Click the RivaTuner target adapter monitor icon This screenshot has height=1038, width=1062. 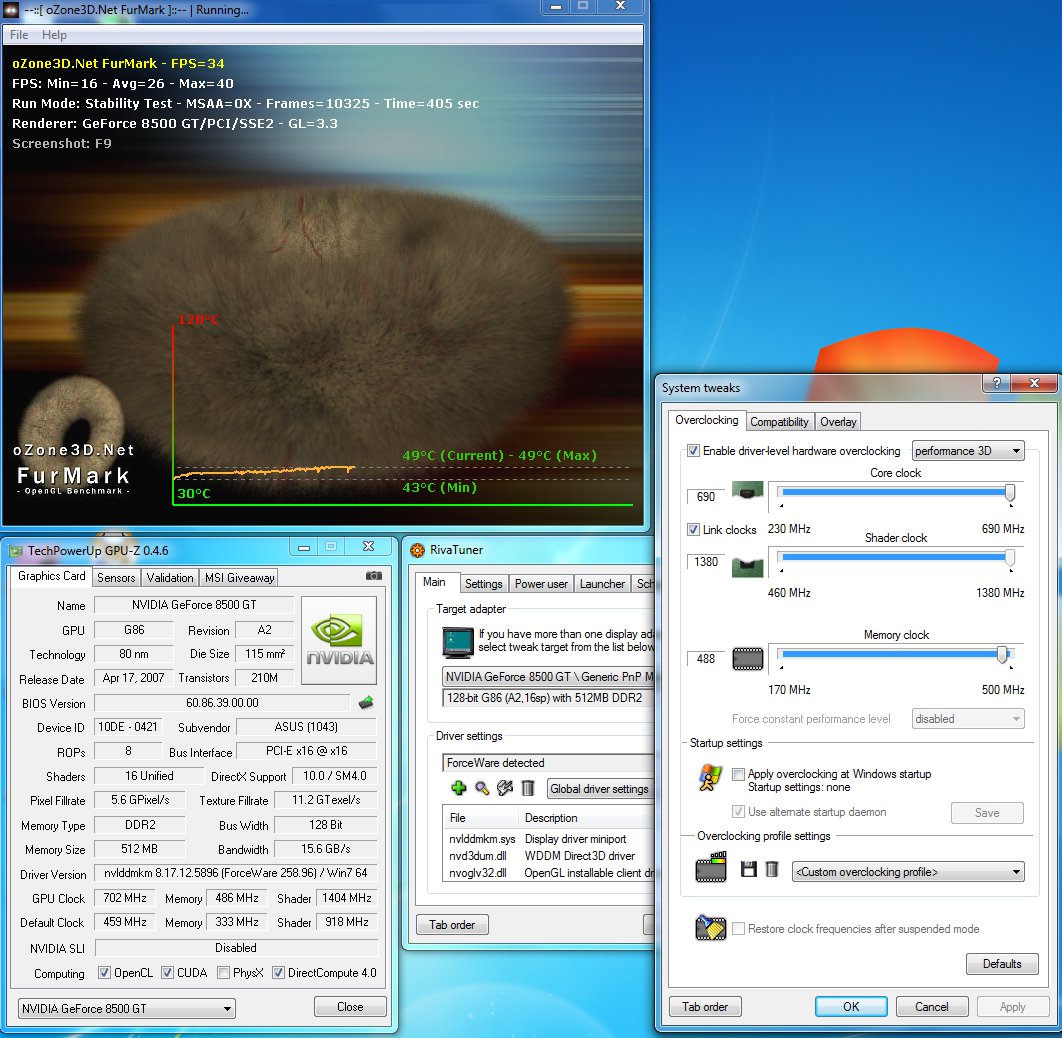[458, 643]
